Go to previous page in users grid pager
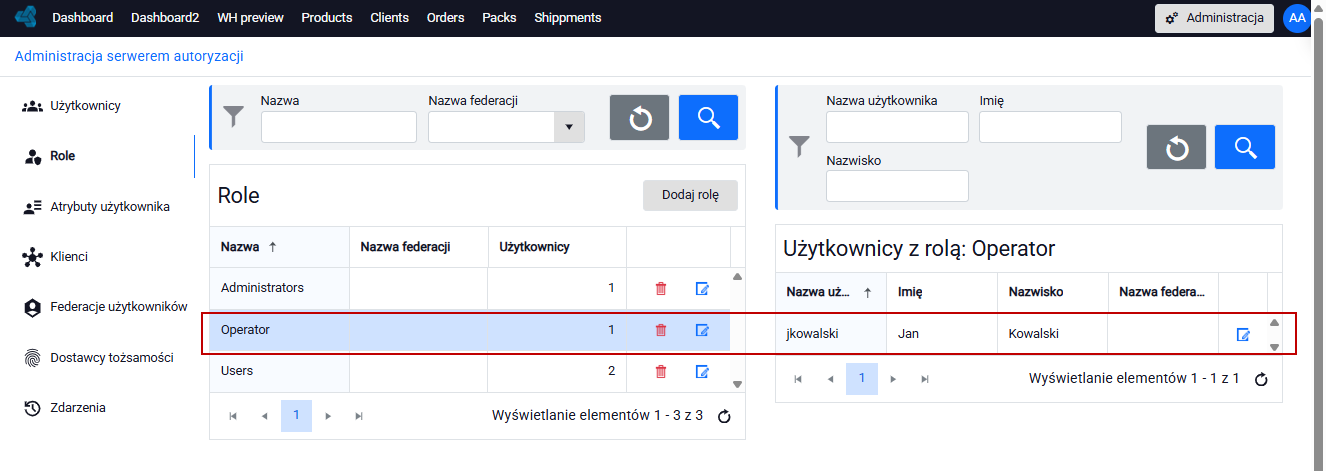Screen dimensions: 1326x471 (x=829, y=379)
